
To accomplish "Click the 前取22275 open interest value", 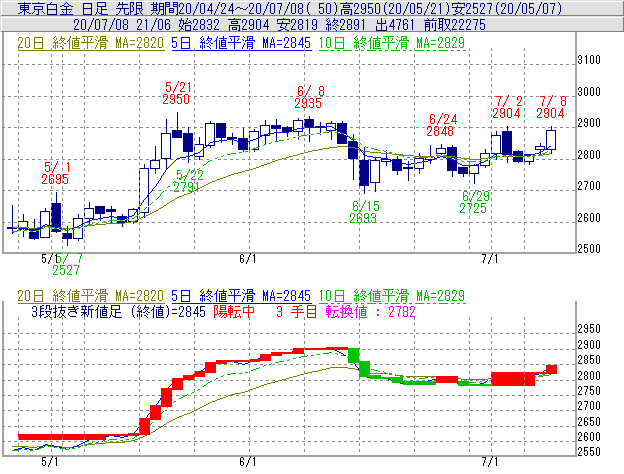I will [455, 25].
